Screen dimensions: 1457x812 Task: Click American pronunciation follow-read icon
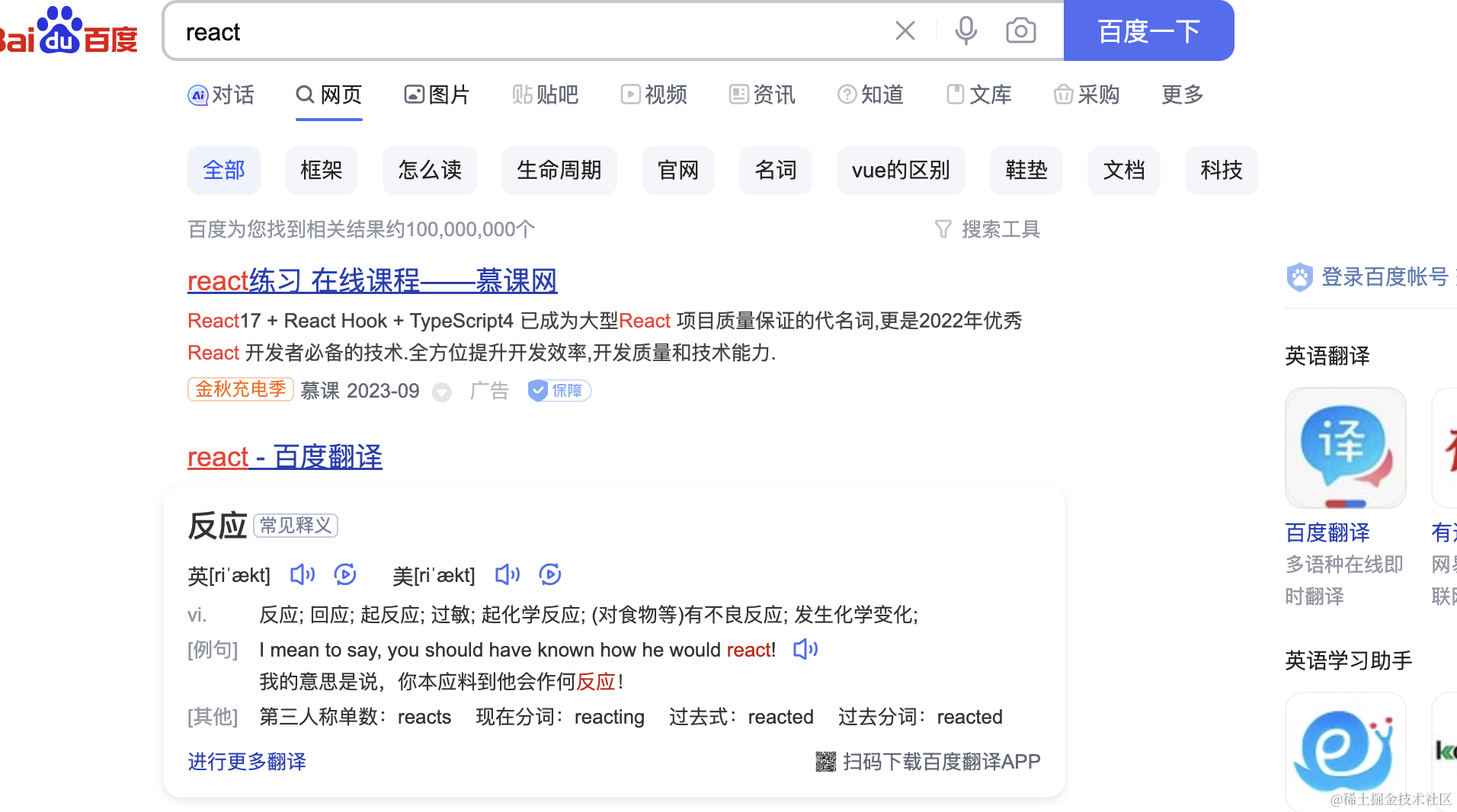(549, 574)
